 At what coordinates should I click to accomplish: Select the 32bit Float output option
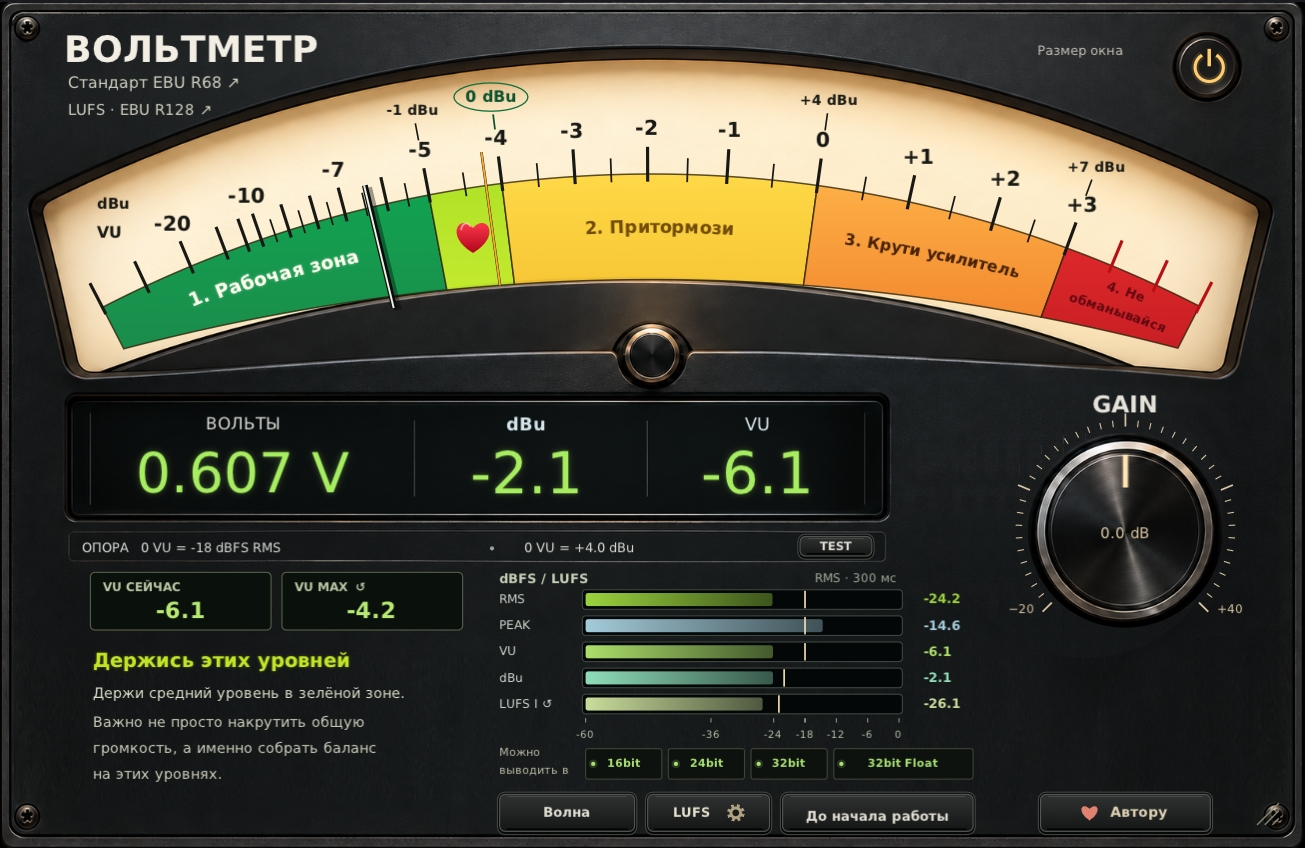(x=902, y=763)
